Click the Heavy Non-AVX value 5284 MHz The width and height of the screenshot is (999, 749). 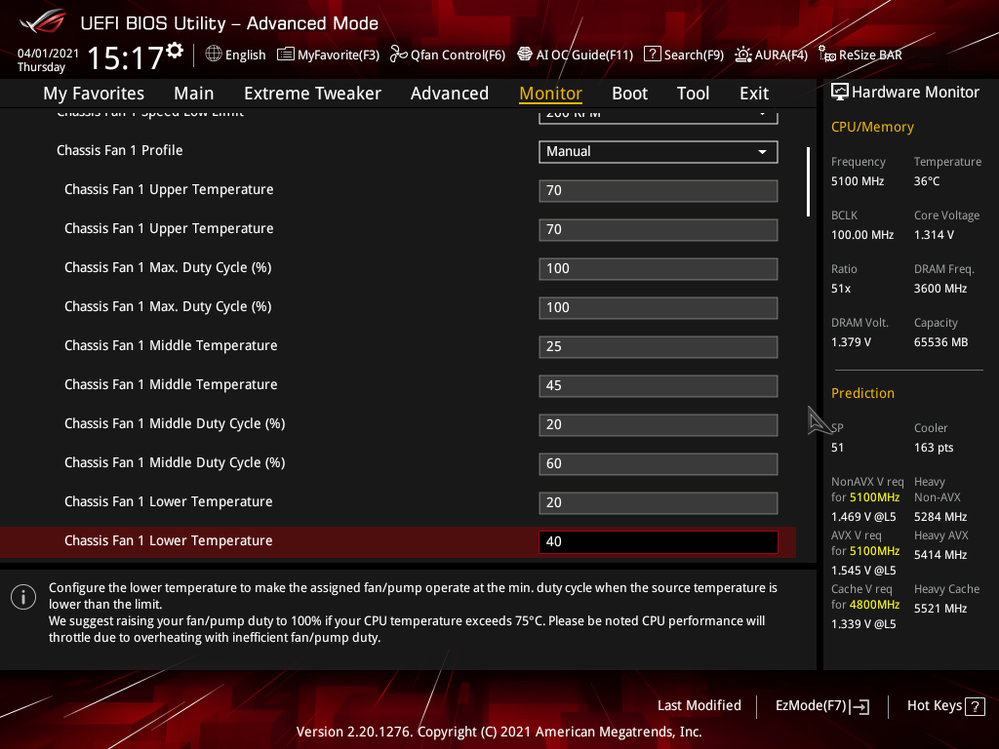[x=940, y=517]
